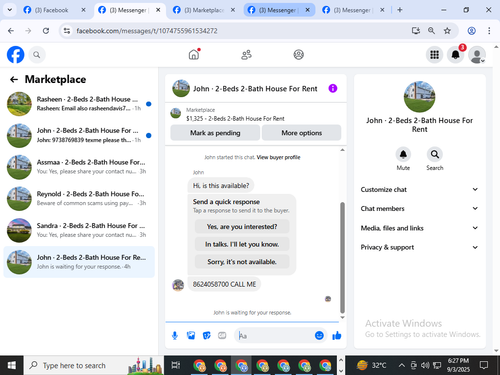The width and height of the screenshot is (500, 375).
Task: Search in conversation with magnifier icon
Action: click(x=435, y=154)
